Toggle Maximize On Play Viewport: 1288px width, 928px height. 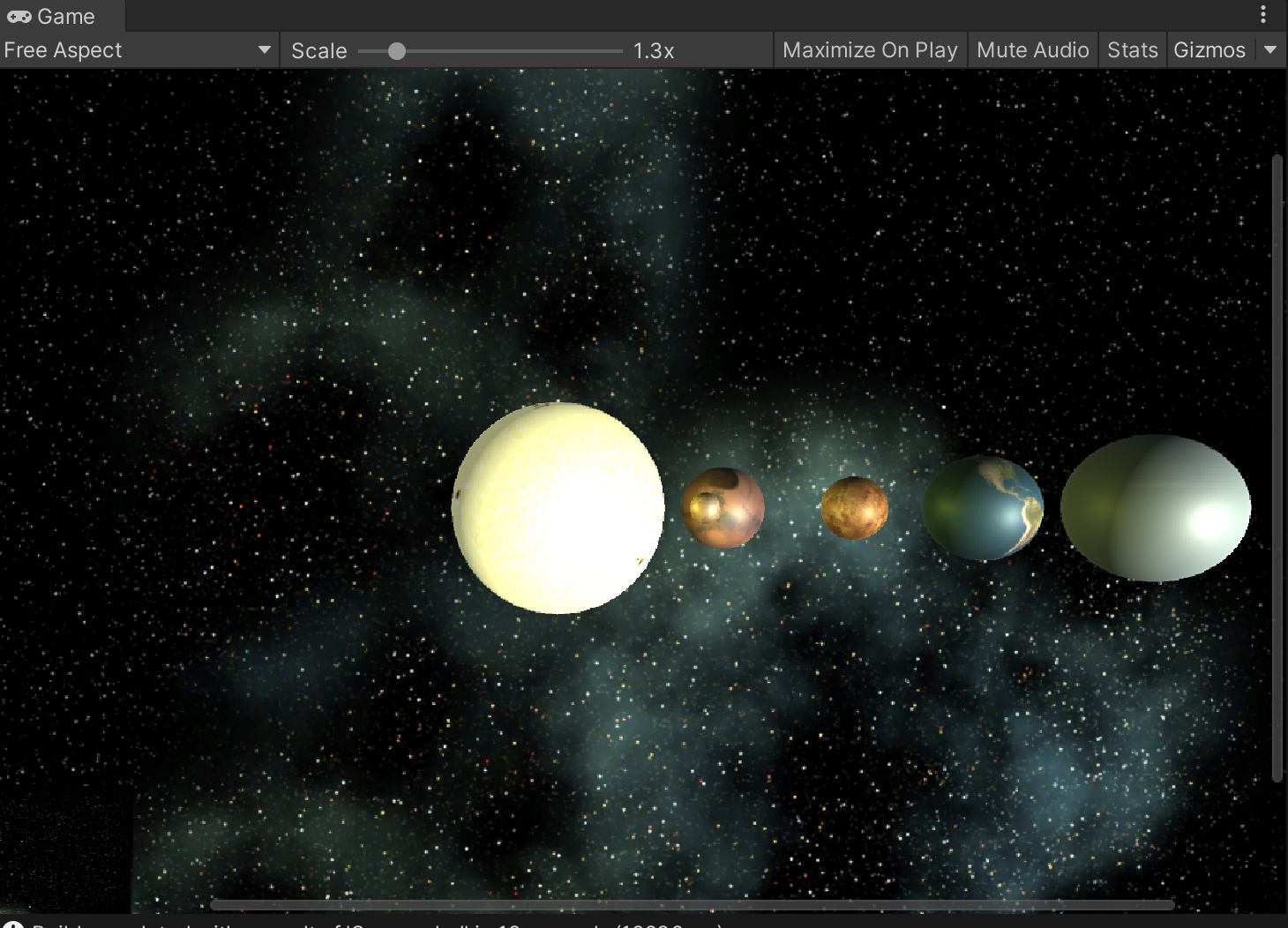(870, 50)
